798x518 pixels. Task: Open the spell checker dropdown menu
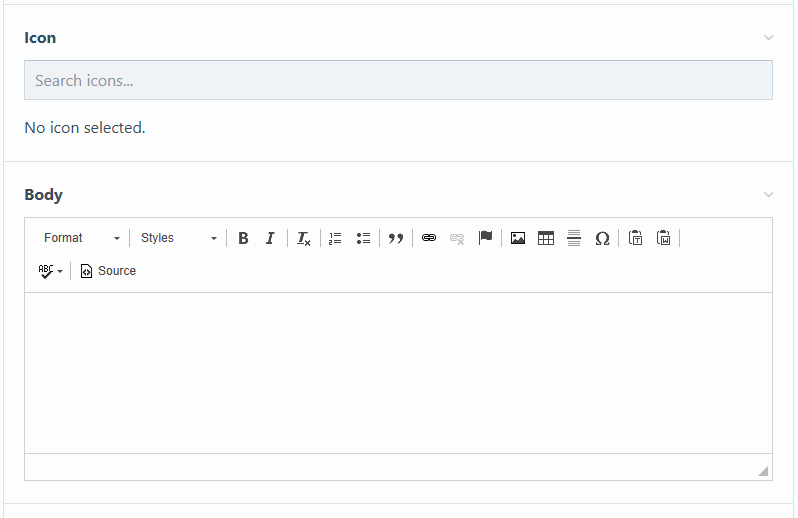pos(51,271)
